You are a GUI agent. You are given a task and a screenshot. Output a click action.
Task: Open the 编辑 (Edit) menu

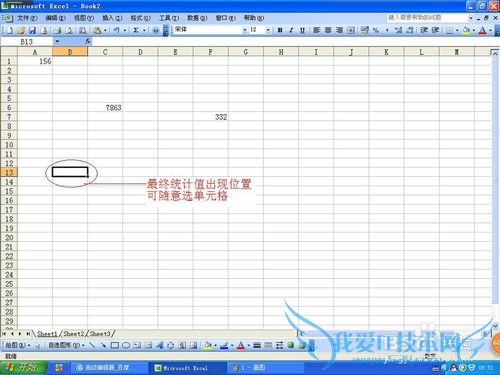[55, 18]
